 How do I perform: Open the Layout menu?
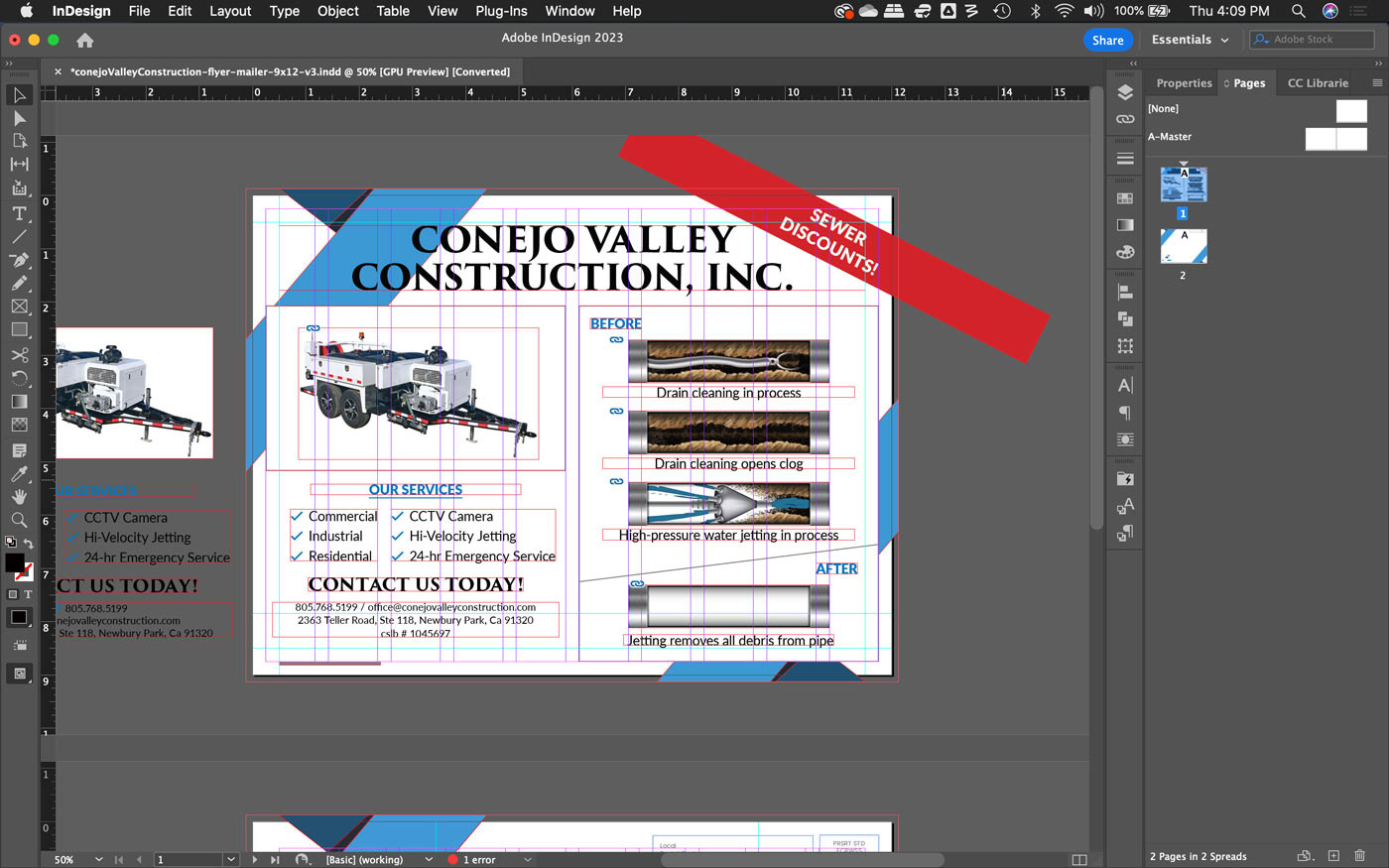coord(230,11)
